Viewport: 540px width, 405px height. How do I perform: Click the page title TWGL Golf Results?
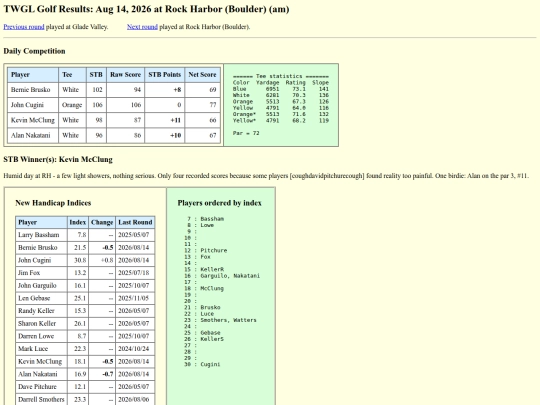[146, 9]
